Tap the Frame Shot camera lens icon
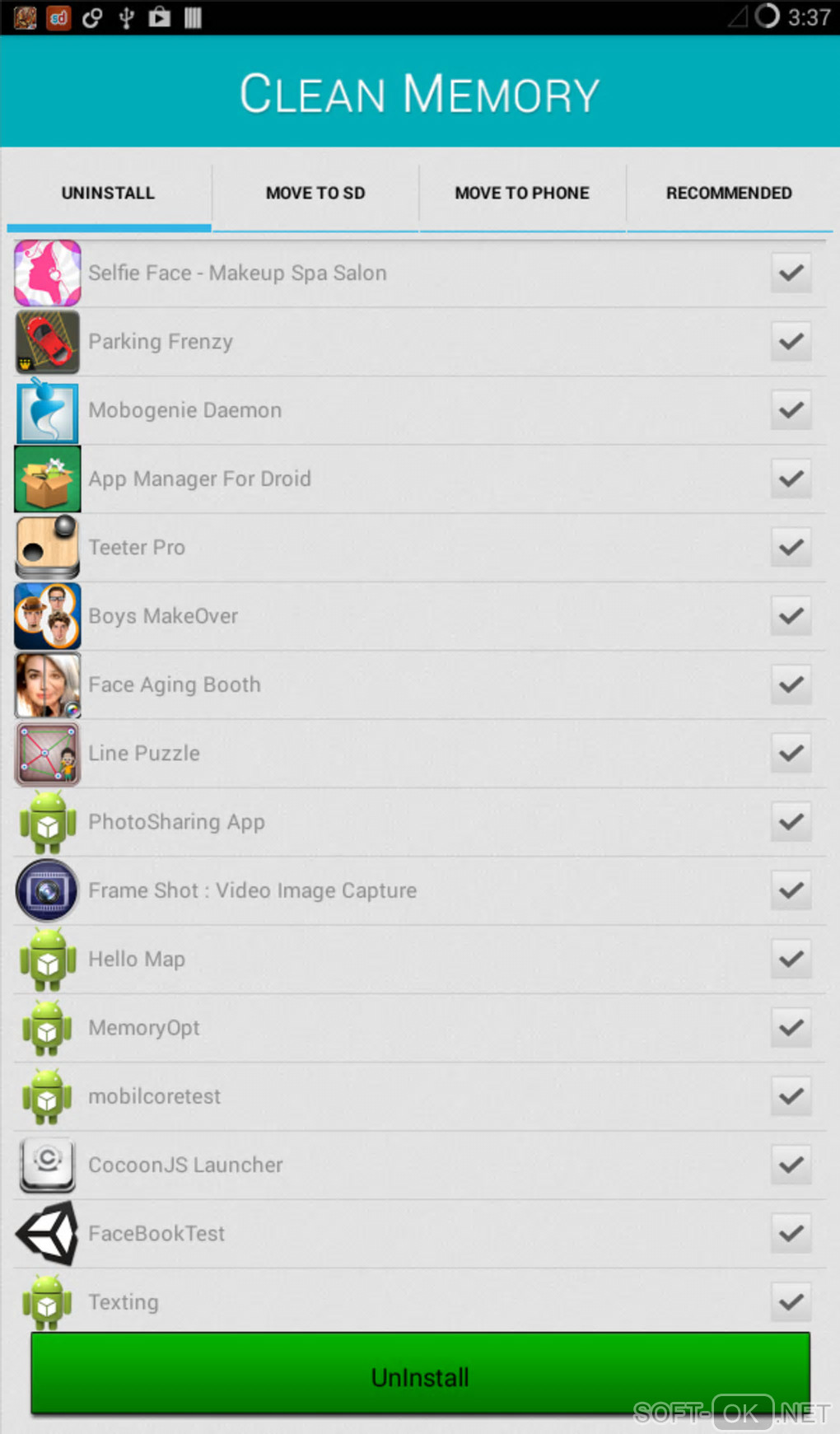The image size is (840, 1434). click(x=48, y=890)
